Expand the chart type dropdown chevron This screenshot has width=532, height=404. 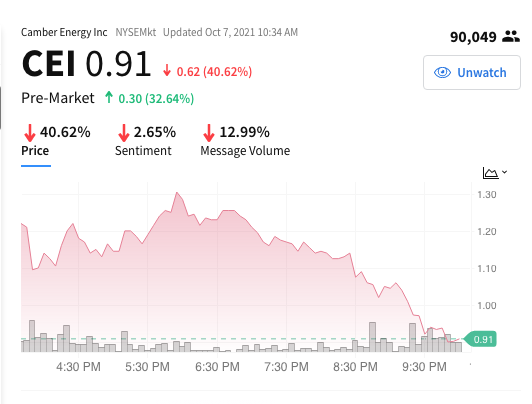point(505,172)
